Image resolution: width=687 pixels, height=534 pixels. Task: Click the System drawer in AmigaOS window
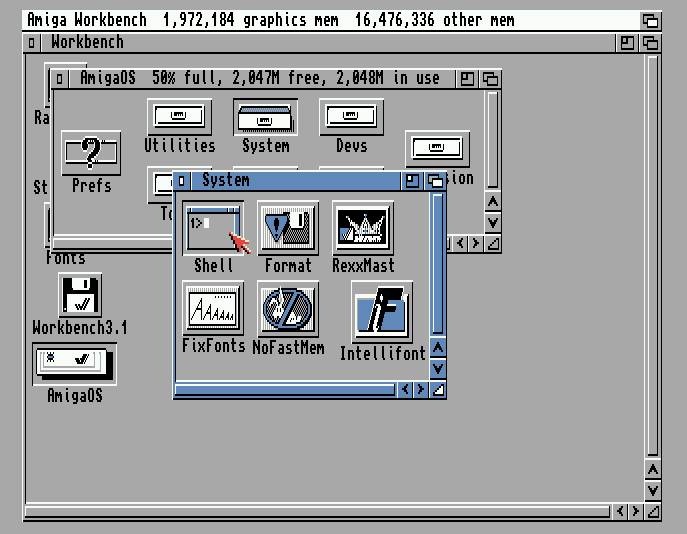(265, 117)
